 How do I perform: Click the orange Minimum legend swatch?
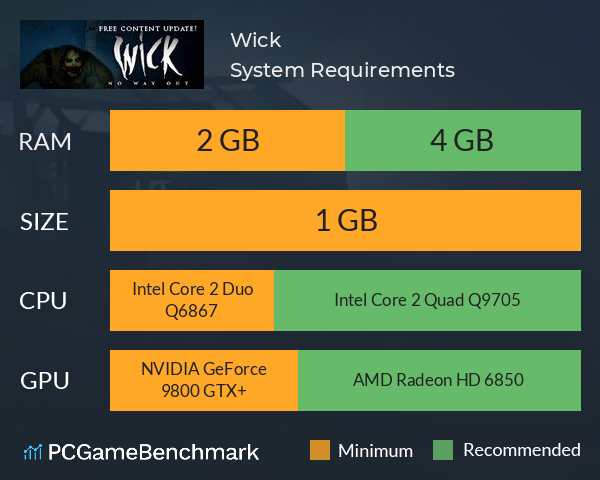(320, 450)
